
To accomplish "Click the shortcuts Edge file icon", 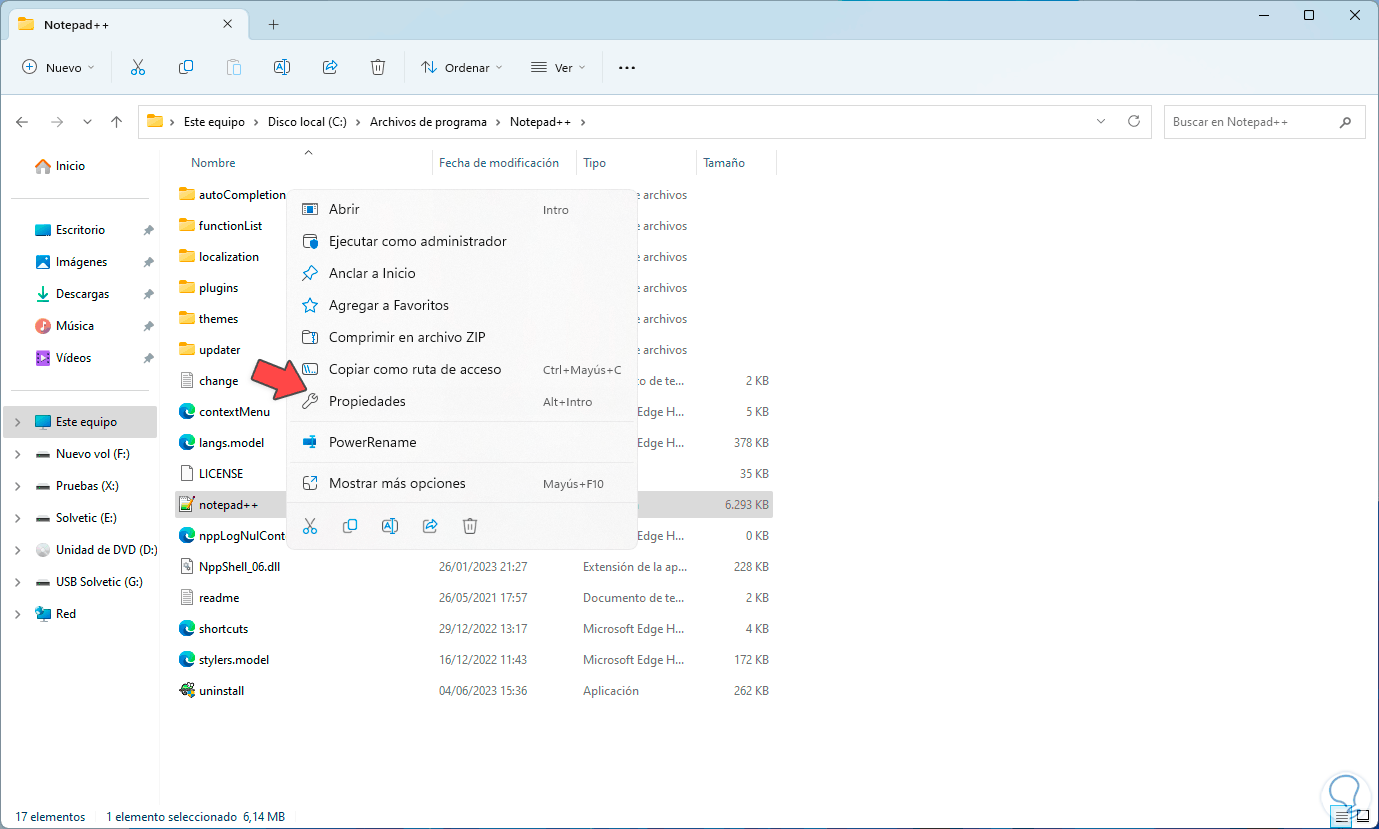I will 186,629.
